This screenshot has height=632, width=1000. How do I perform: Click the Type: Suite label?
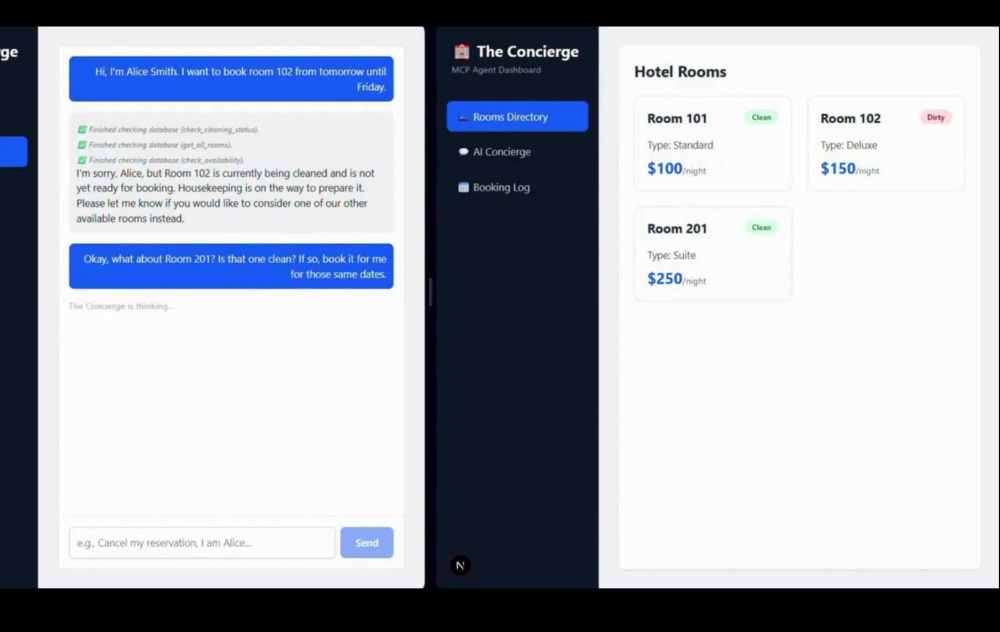coord(672,255)
